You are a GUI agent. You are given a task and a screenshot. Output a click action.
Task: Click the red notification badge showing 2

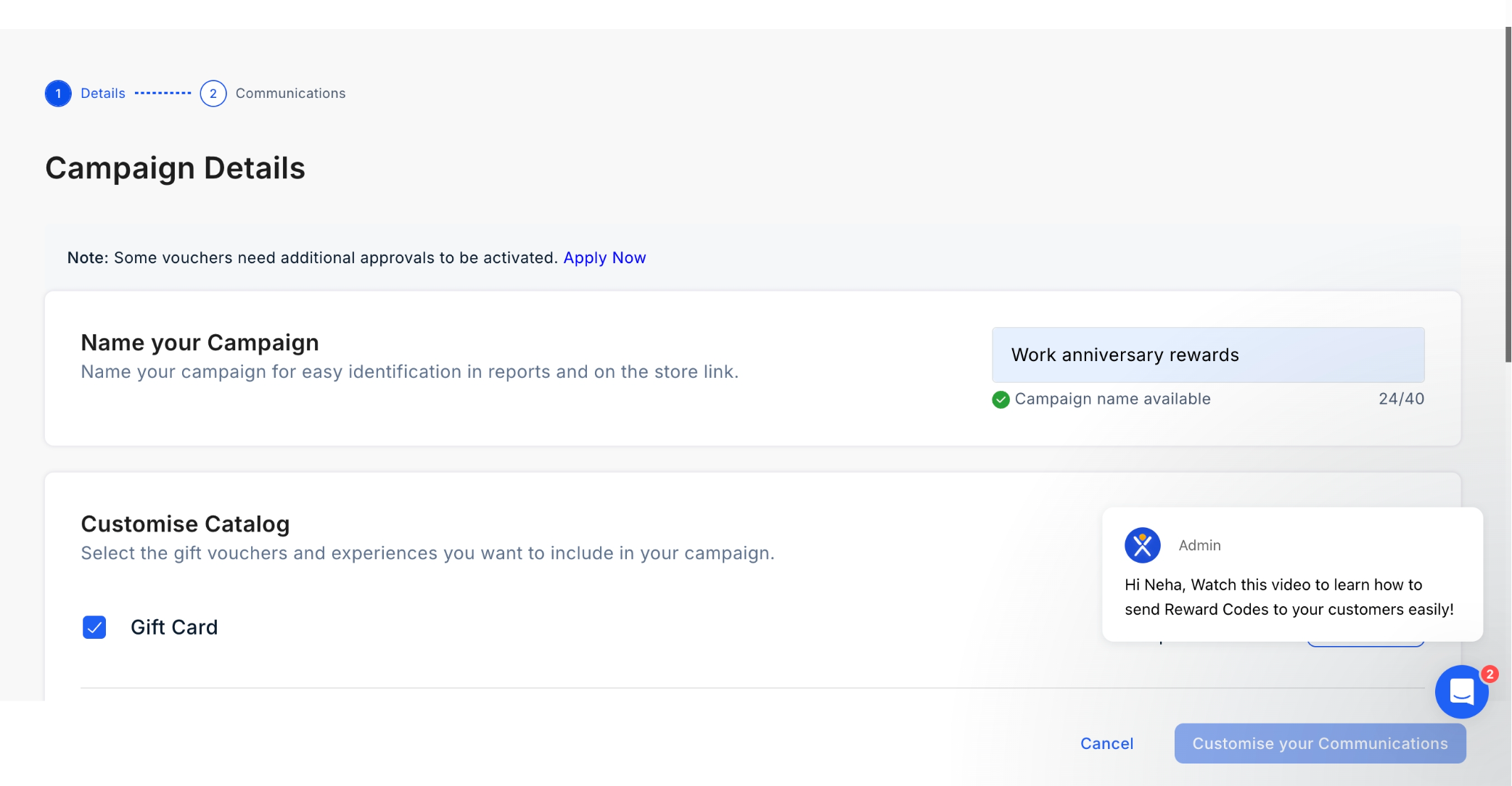pyautogui.click(x=1490, y=674)
